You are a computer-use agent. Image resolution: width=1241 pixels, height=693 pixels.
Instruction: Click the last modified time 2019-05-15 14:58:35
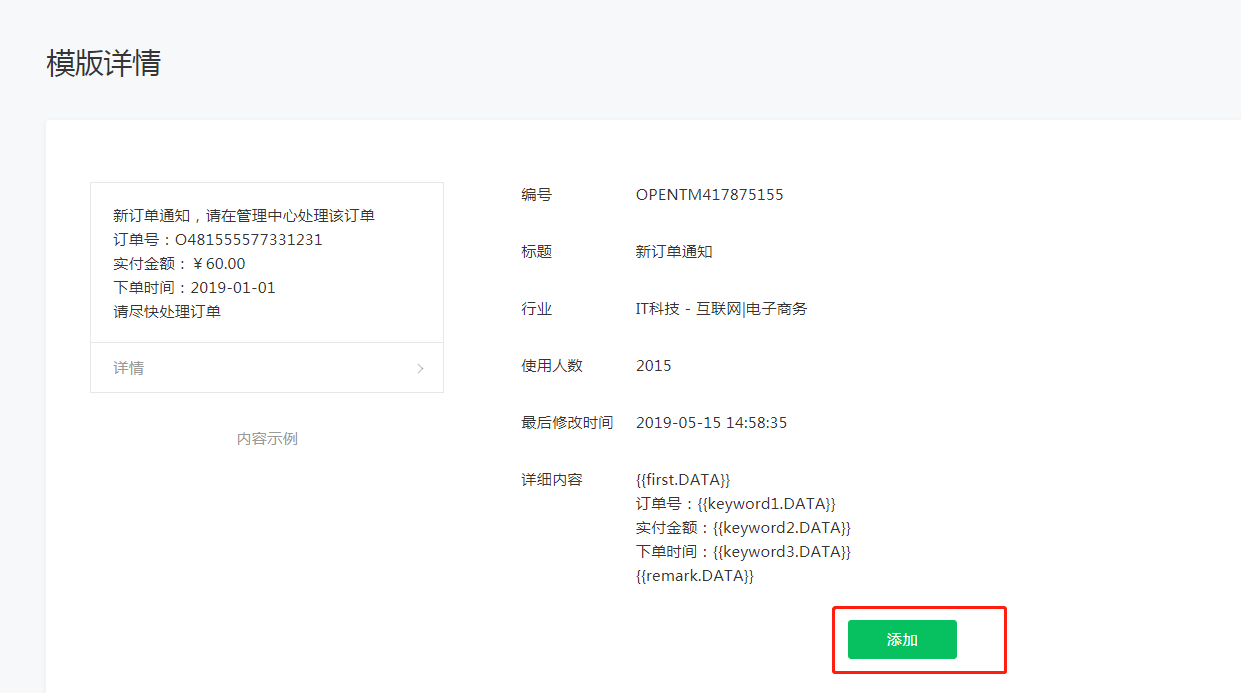pos(711,423)
